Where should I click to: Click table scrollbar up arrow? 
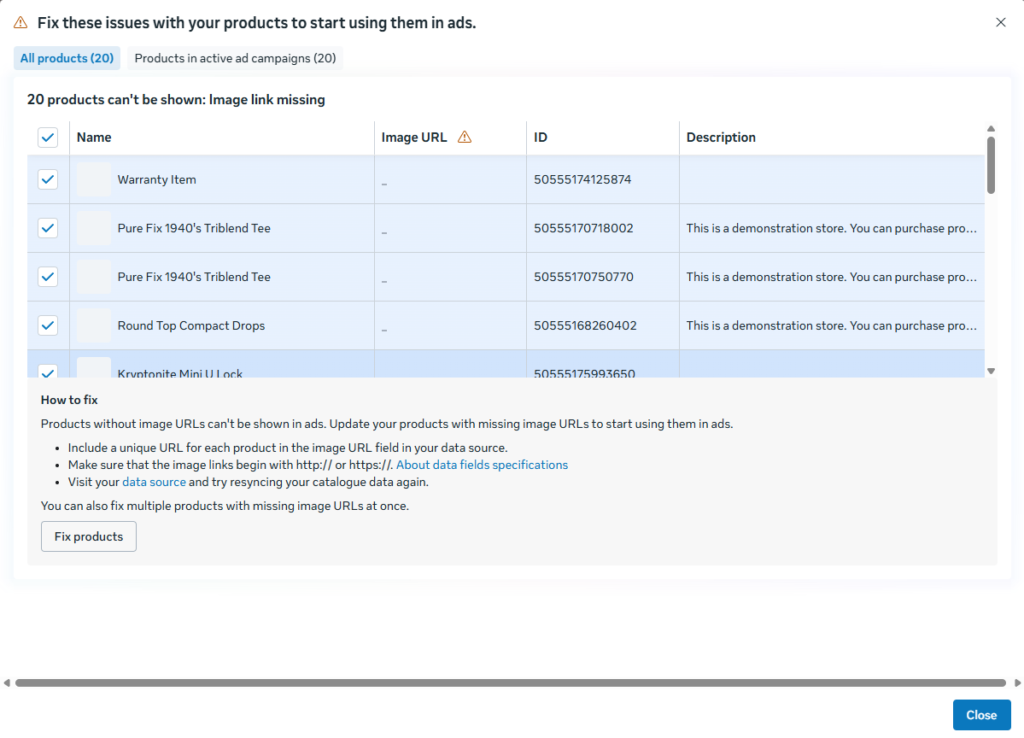coord(991,129)
